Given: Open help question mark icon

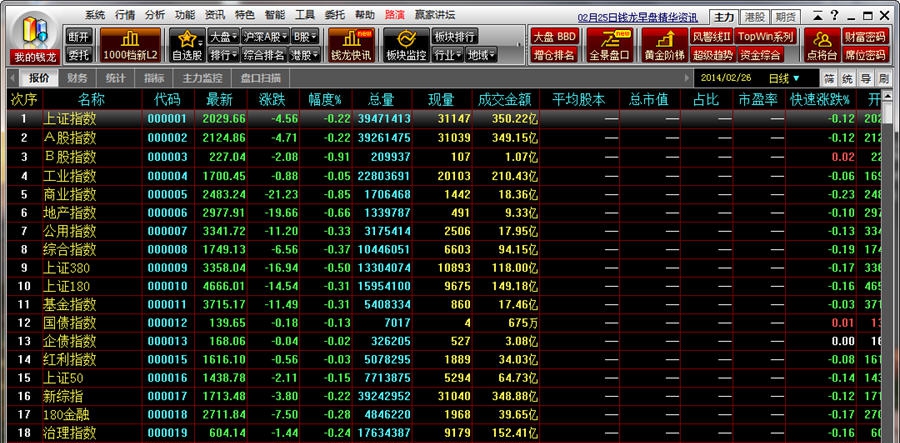Looking at the screenshot, I should tap(835, 15).
